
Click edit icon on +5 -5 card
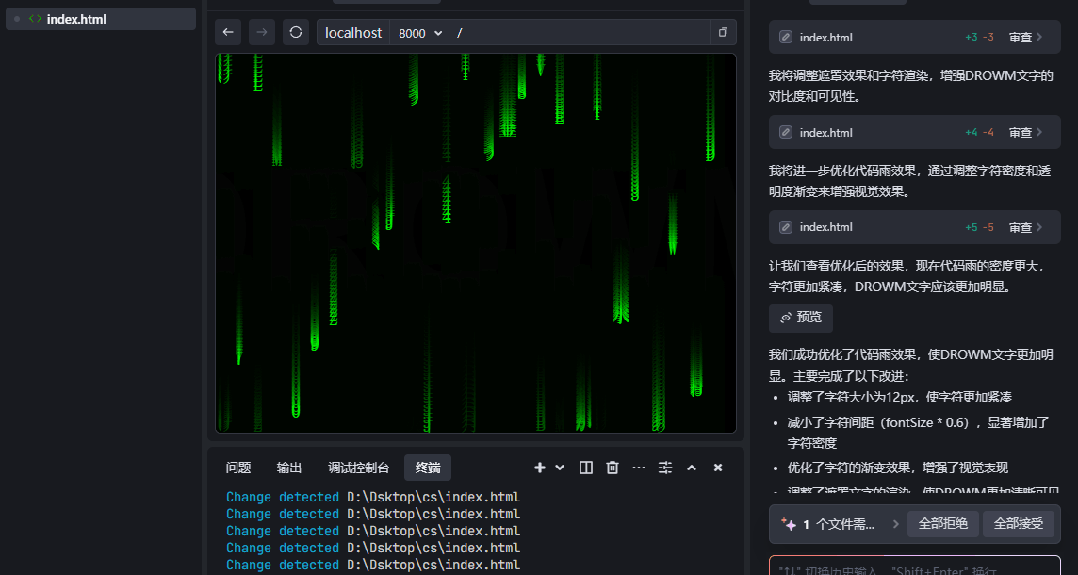(786, 227)
